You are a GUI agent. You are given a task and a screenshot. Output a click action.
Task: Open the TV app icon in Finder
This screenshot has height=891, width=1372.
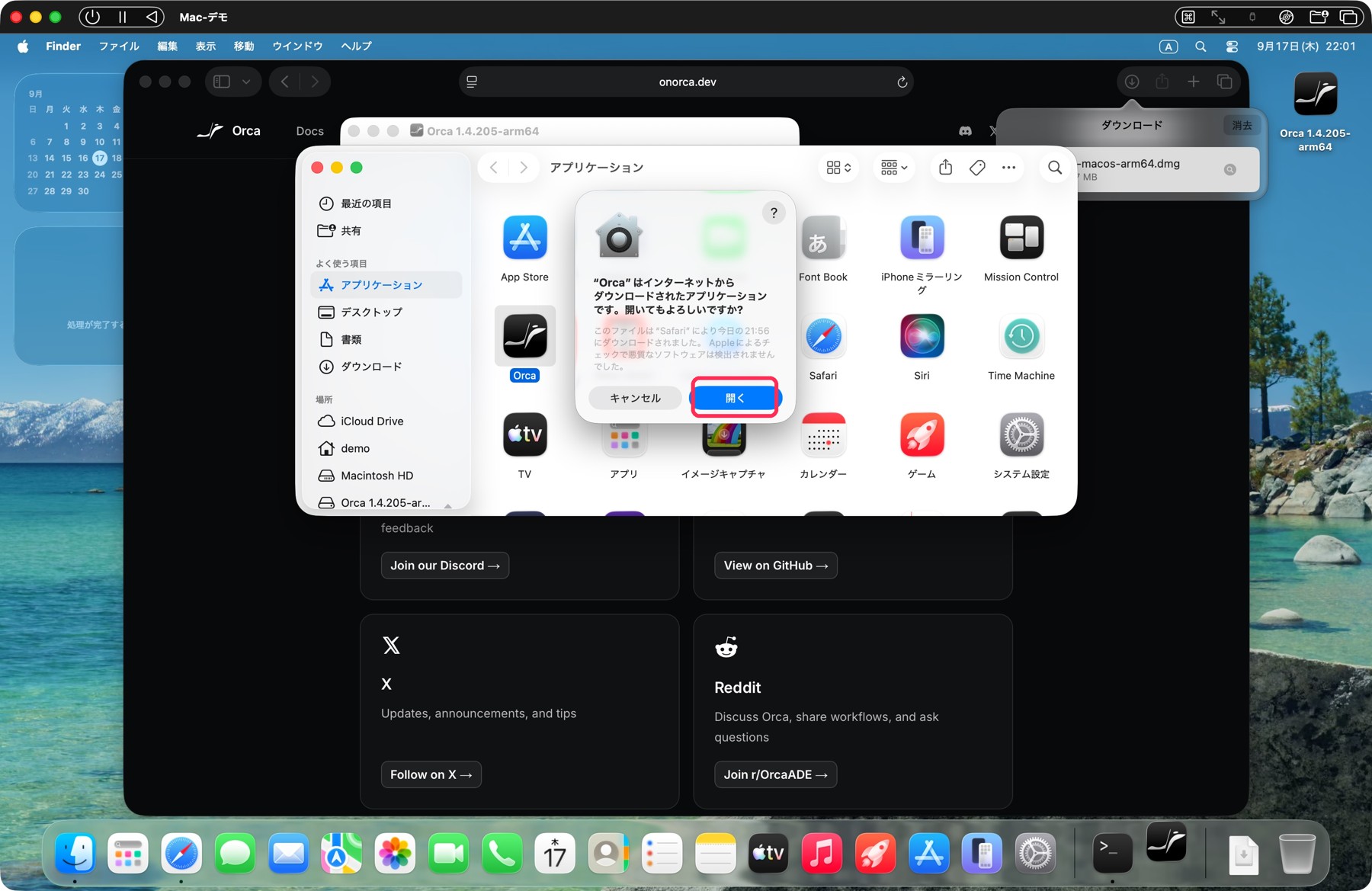coord(524,434)
